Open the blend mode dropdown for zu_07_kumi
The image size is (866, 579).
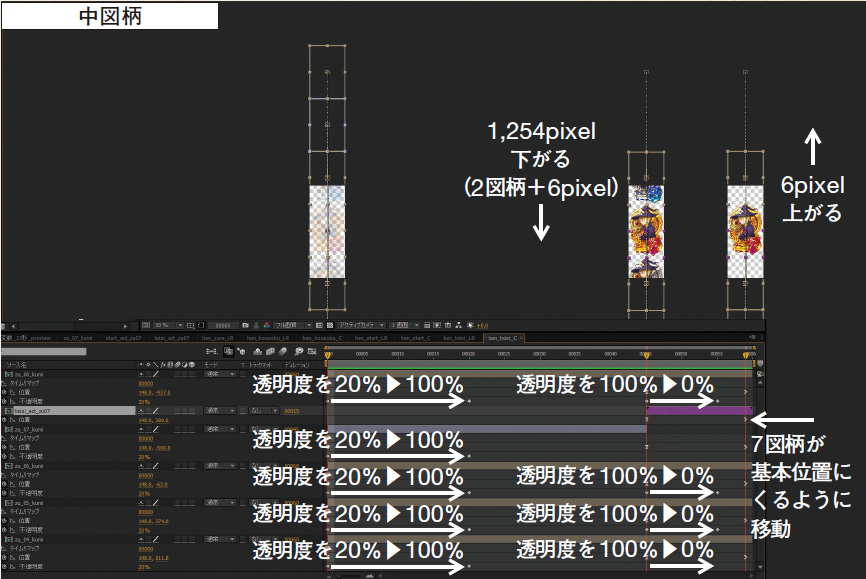pyautogui.click(x=220, y=429)
